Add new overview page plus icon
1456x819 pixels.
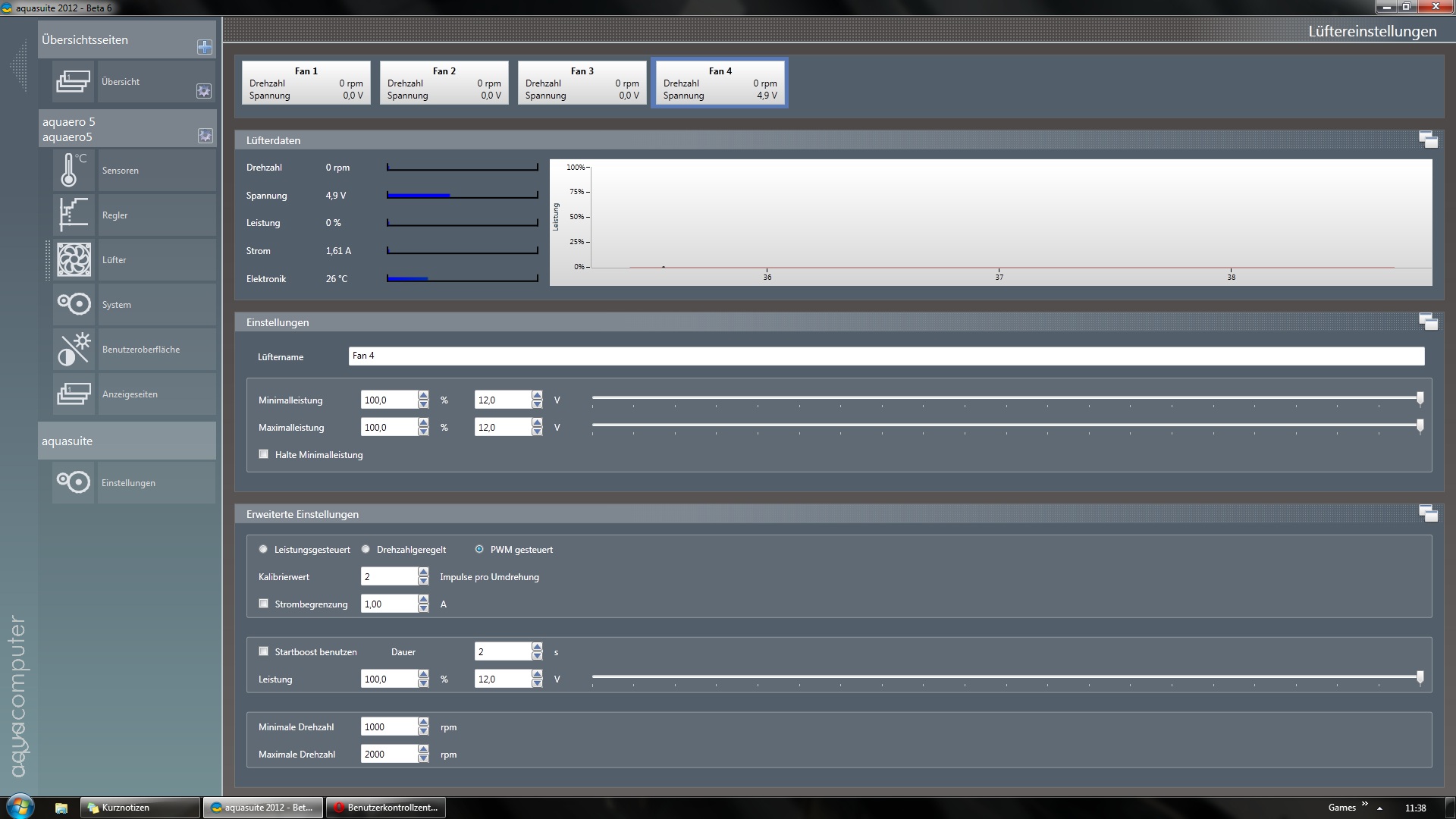pos(204,47)
